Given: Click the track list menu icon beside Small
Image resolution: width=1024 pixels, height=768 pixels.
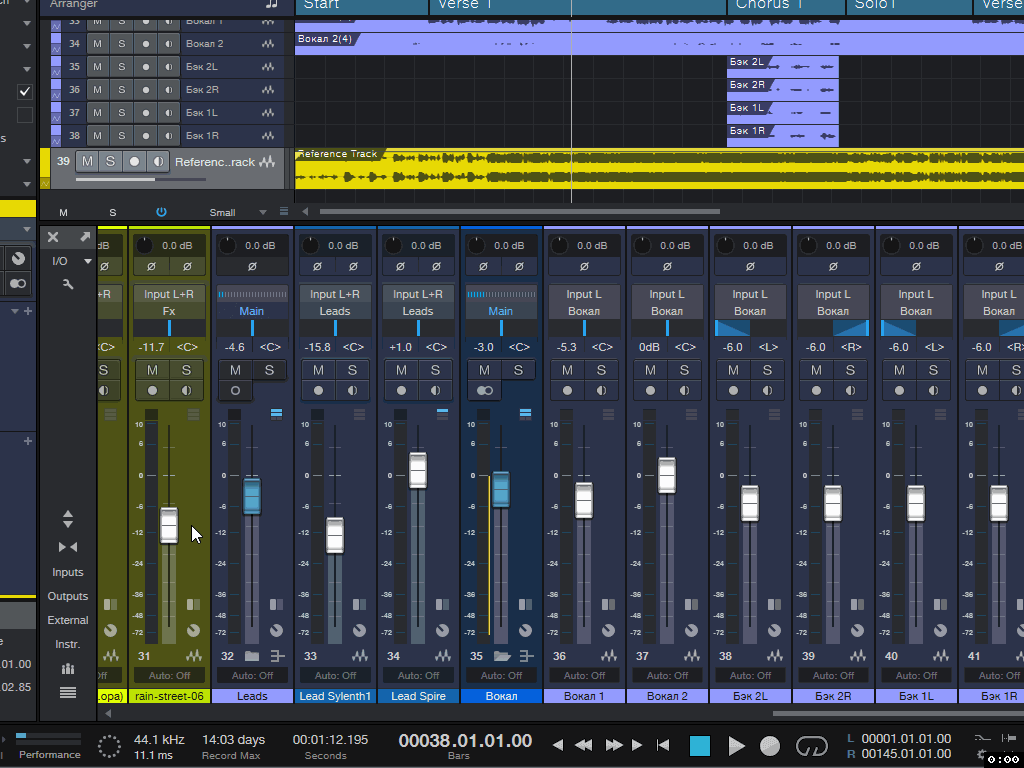Looking at the screenshot, I should 283,212.
